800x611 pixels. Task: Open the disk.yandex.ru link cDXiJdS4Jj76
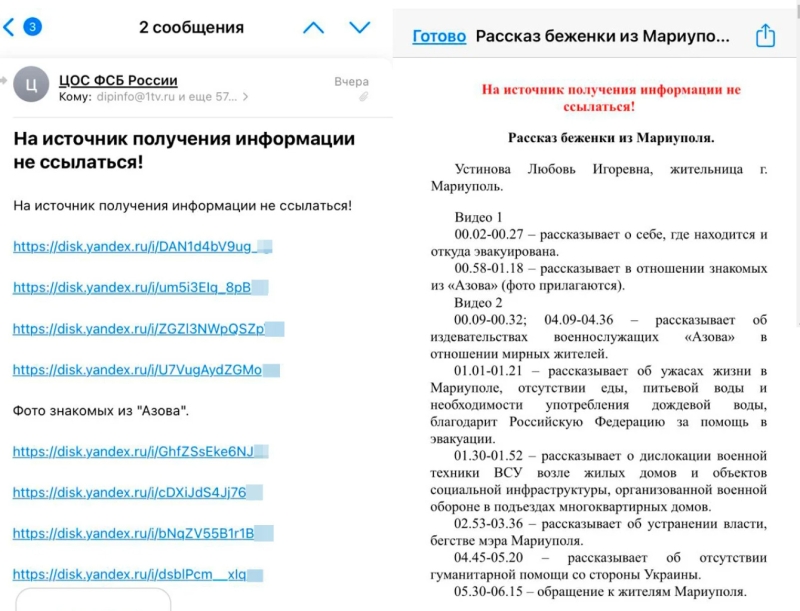click(130, 493)
